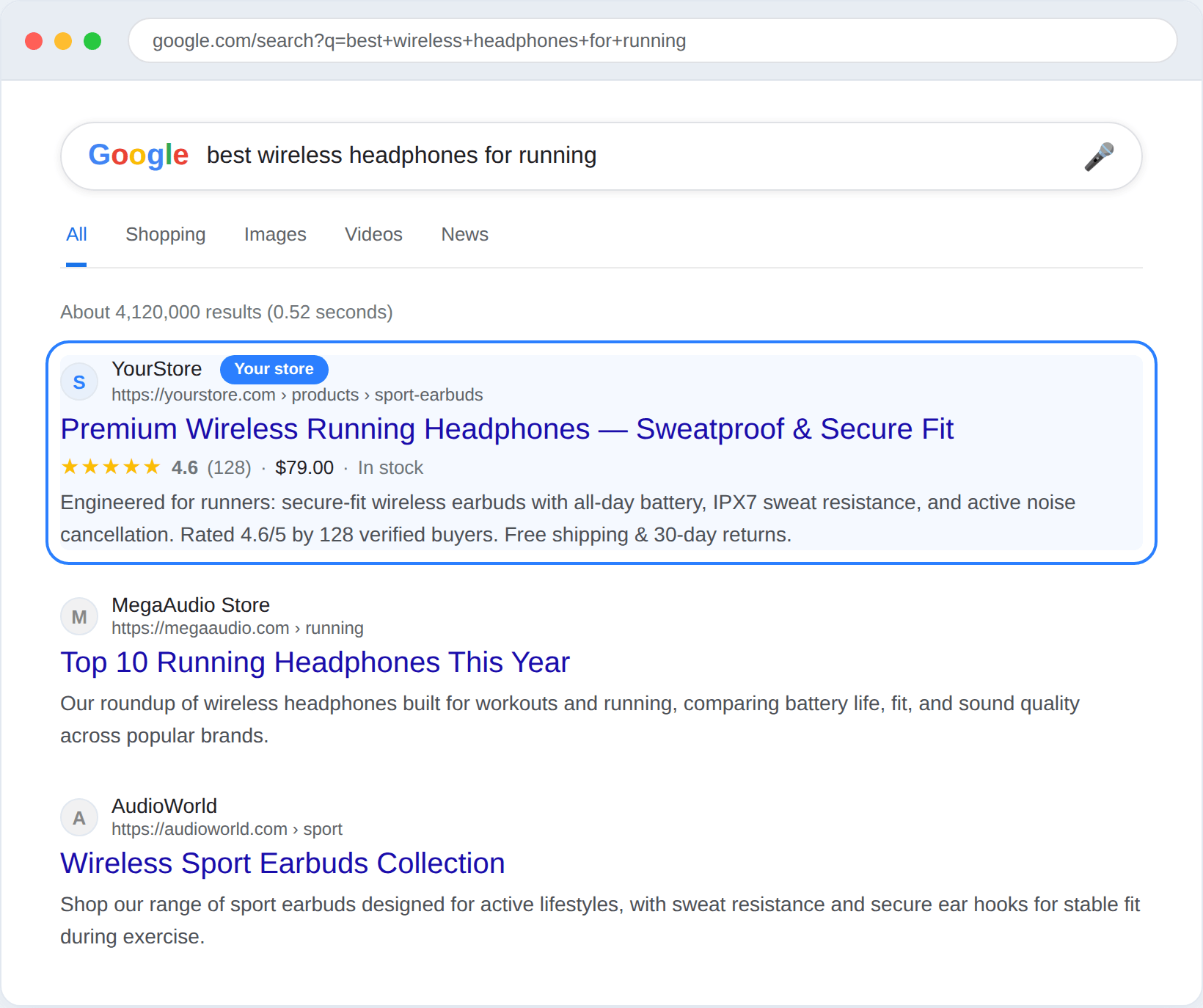Click the microphone voice search icon
This screenshot has width=1203, height=1008.
coord(1099,156)
